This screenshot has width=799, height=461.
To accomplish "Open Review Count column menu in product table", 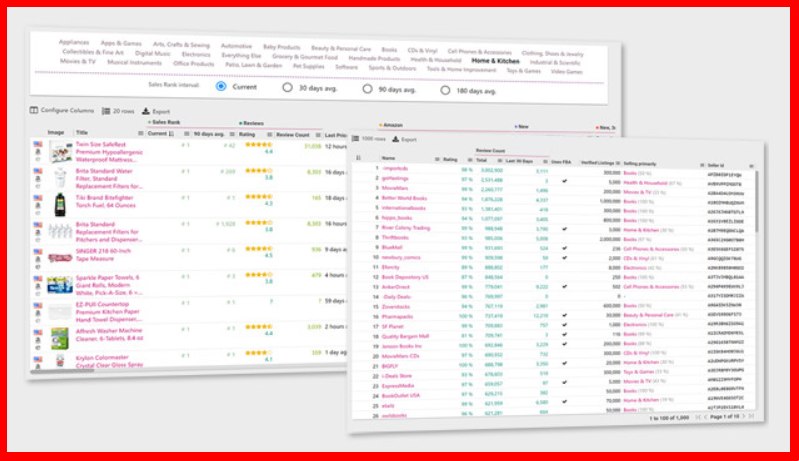I will (x=318, y=135).
